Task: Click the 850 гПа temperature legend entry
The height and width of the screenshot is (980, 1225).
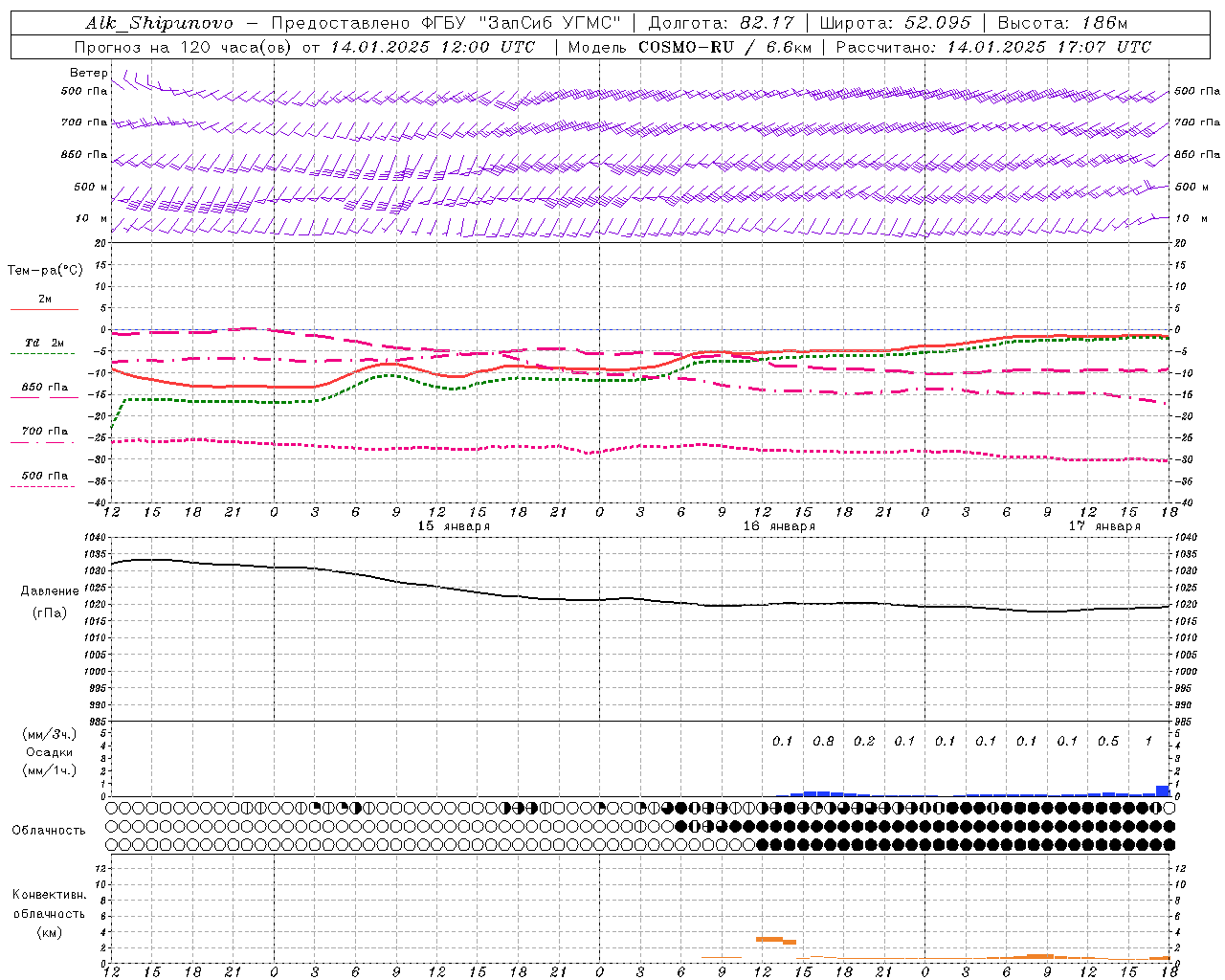Action: coord(45,388)
